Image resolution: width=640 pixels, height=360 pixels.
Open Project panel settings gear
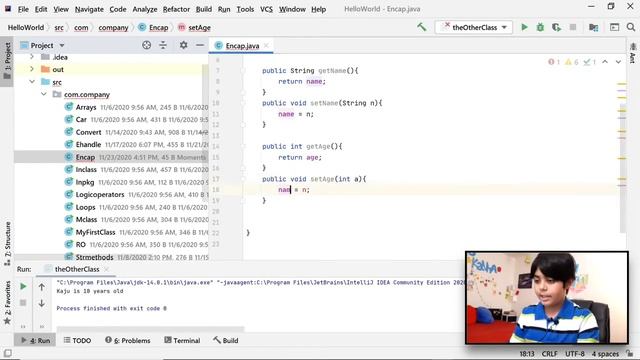pos(183,45)
